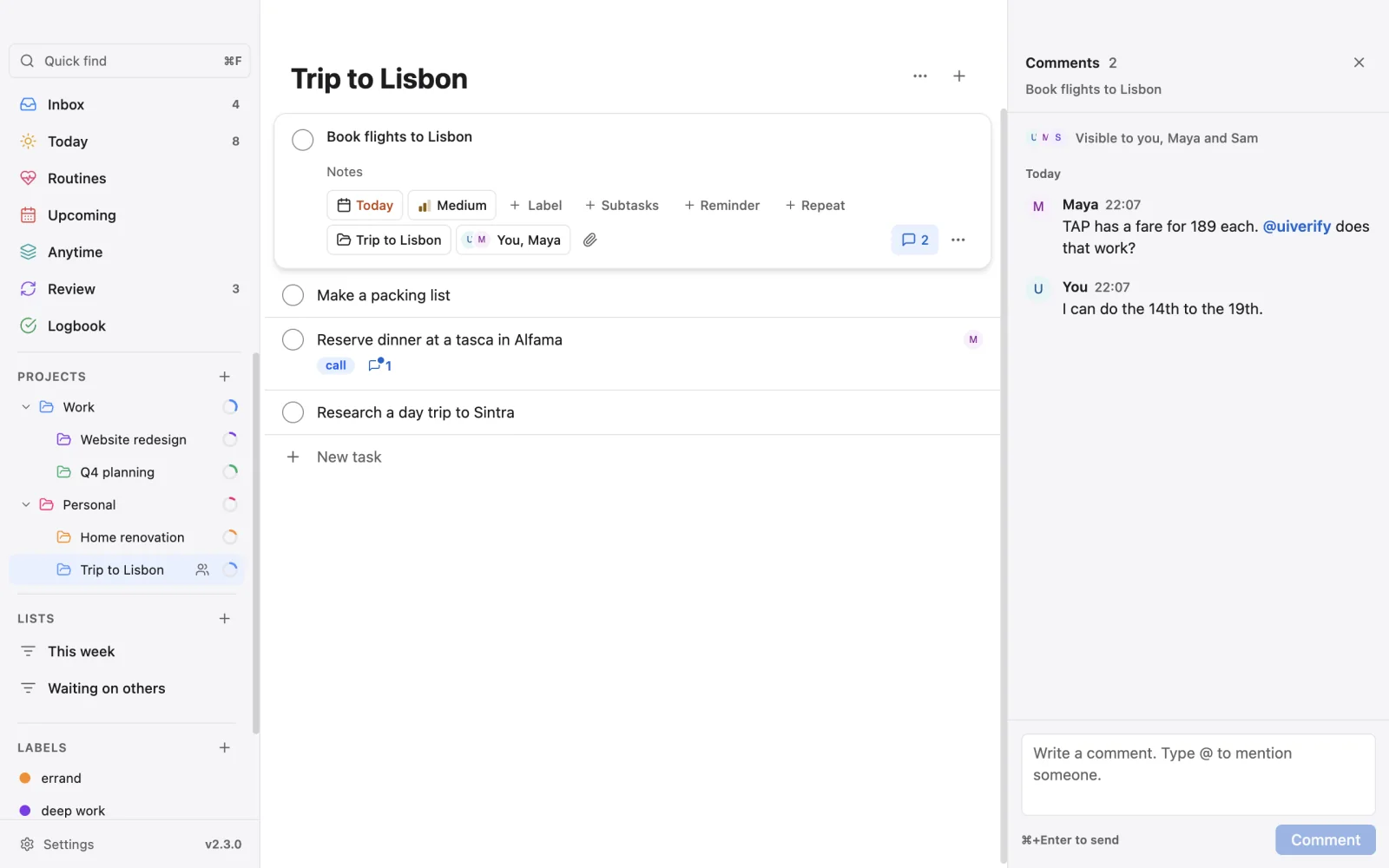Click the Website redesign progress ring
Image resolution: width=1389 pixels, height=868 pixels.
click(230, 439)
